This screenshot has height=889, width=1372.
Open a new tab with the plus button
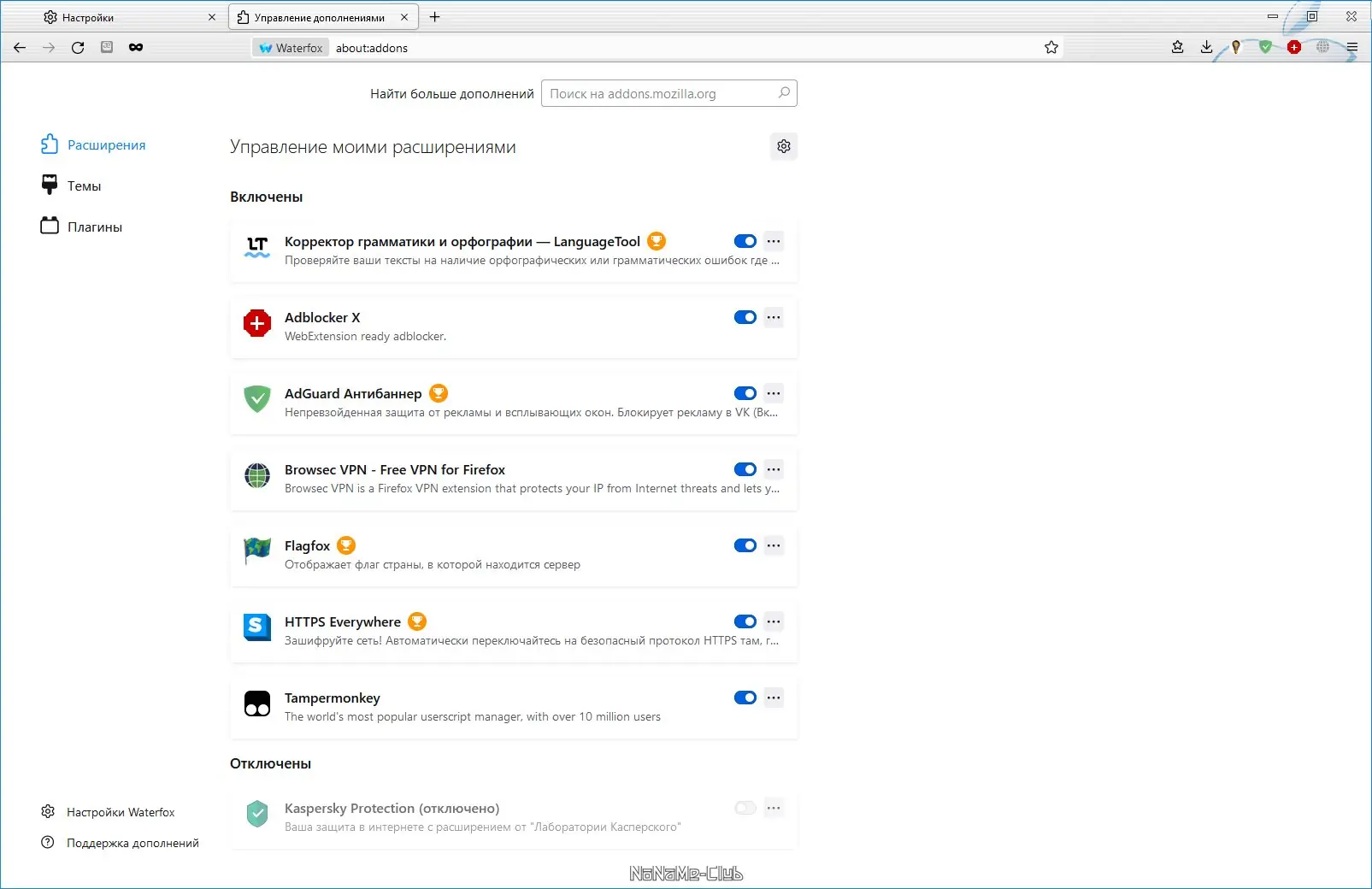[x=434, y=17]
